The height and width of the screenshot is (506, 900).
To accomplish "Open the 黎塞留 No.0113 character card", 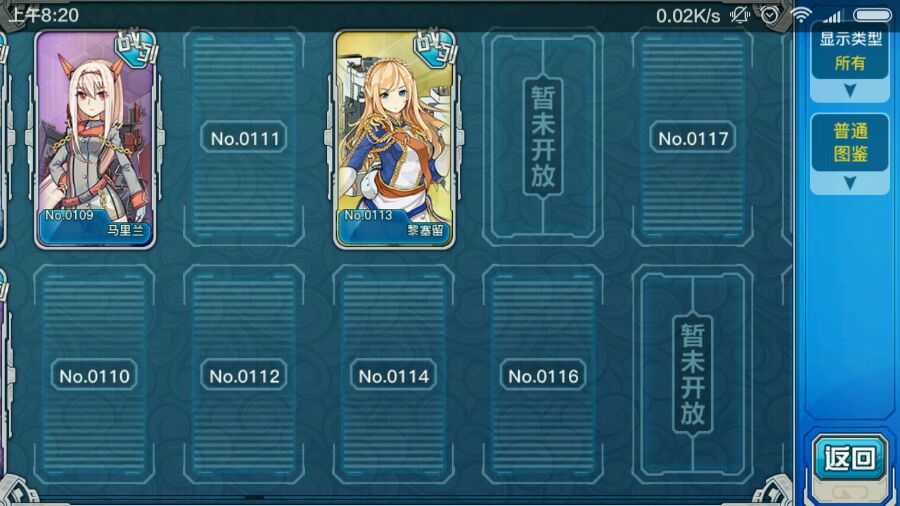I will (x=394, y=139).
